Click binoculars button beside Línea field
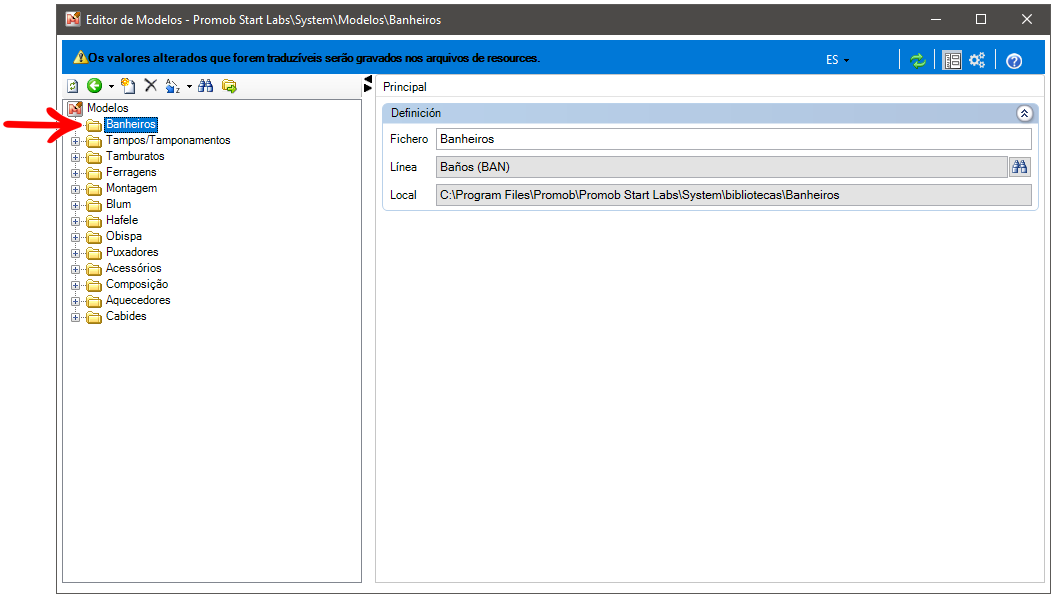 tap(1020, 167)
